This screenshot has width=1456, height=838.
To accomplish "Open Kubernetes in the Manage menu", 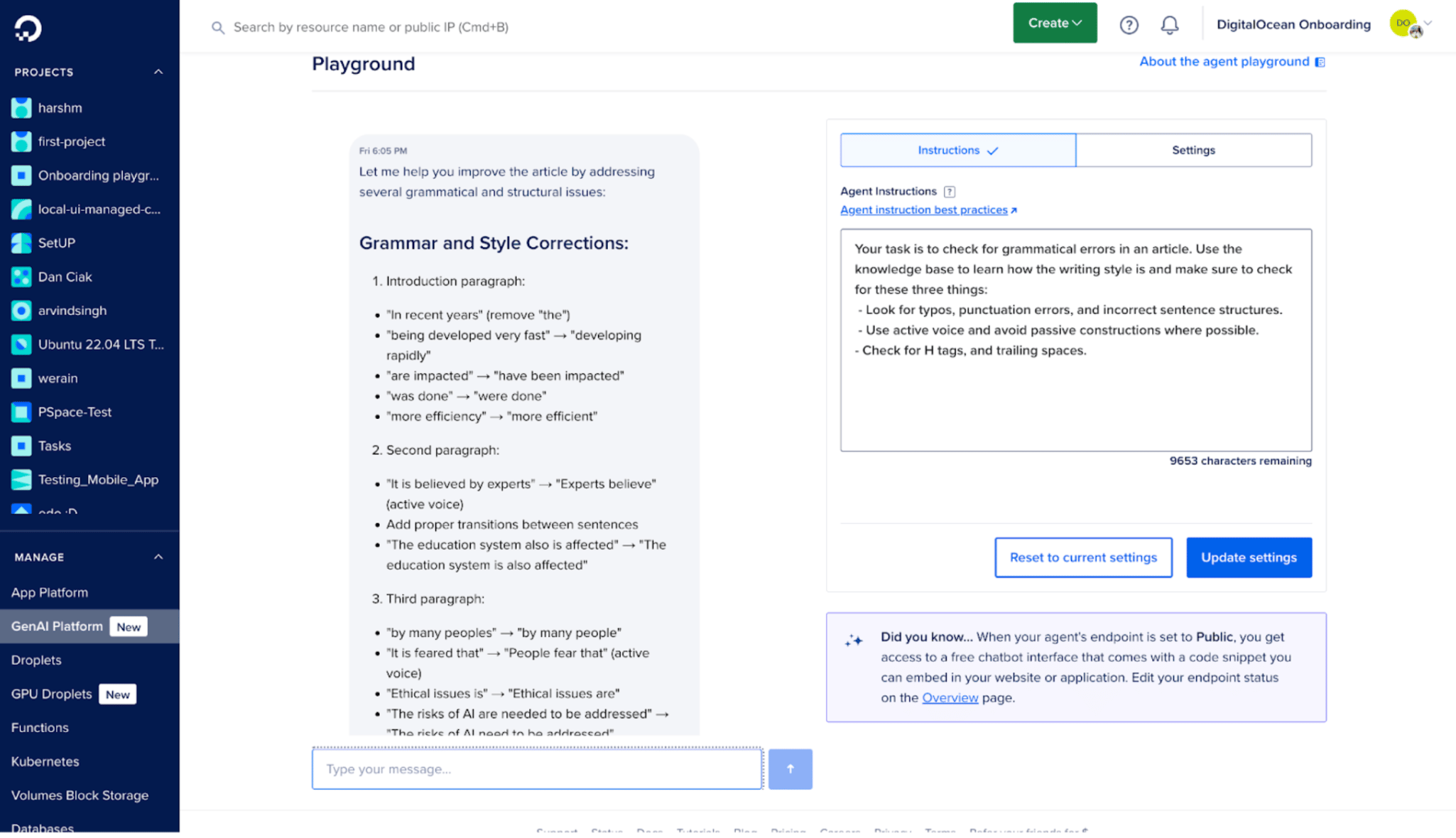I will click(x=45, y=761).
